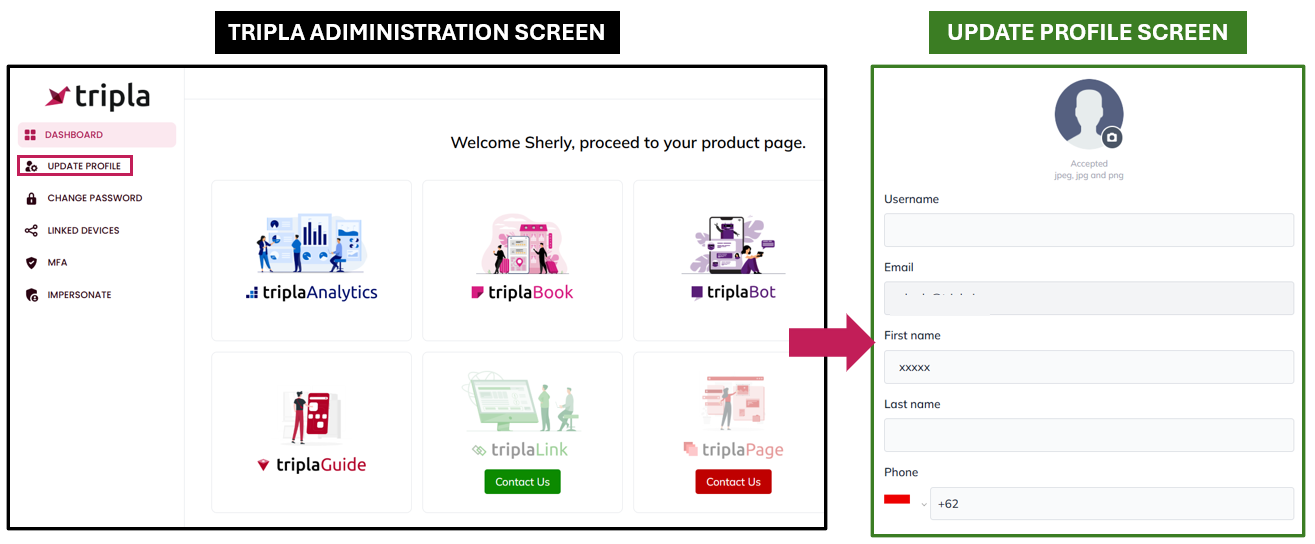This screenshot has height=544, width=1315.
Task: Click the MFA shield icon
Action: click(31, 263)
